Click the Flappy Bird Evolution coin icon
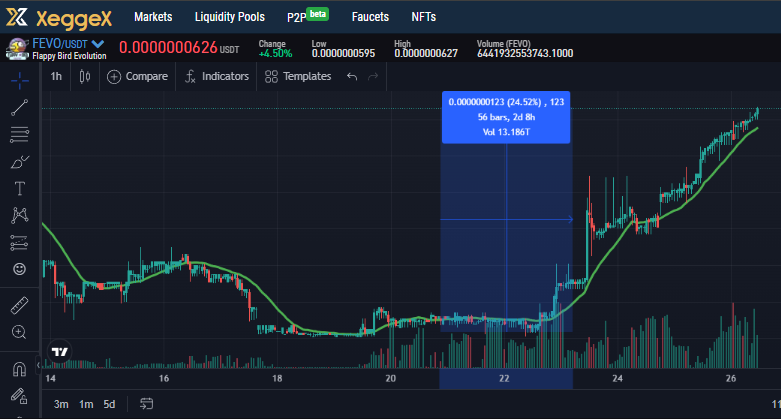Image resolution: width=781 pixels, height=419 pixels. (17, 49)
